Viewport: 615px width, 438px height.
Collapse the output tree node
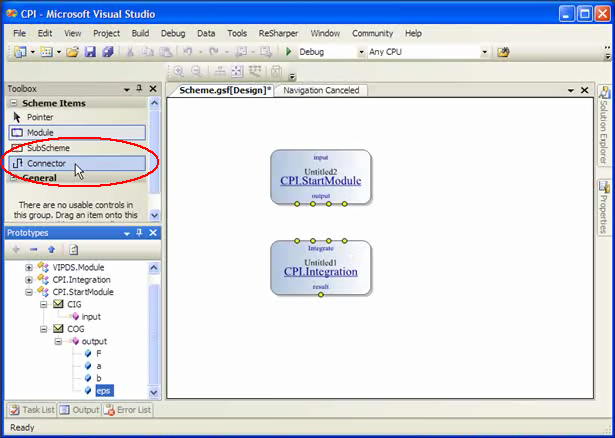point(58,342)
